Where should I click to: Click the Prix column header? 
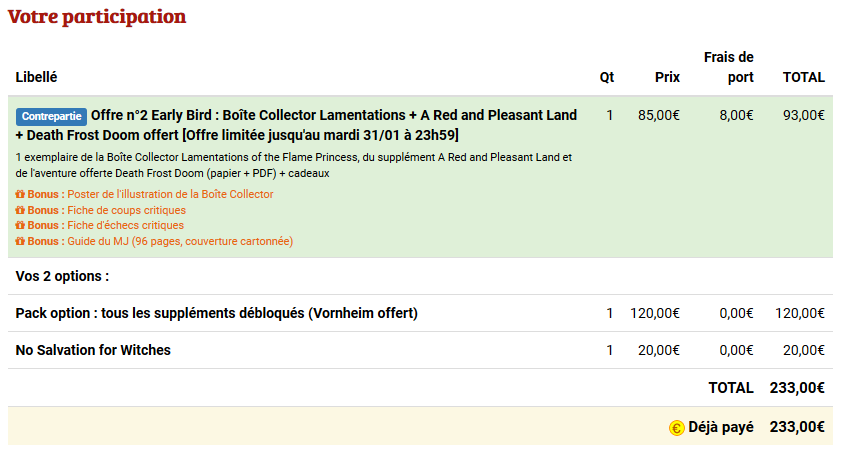[x=667, y=77]
